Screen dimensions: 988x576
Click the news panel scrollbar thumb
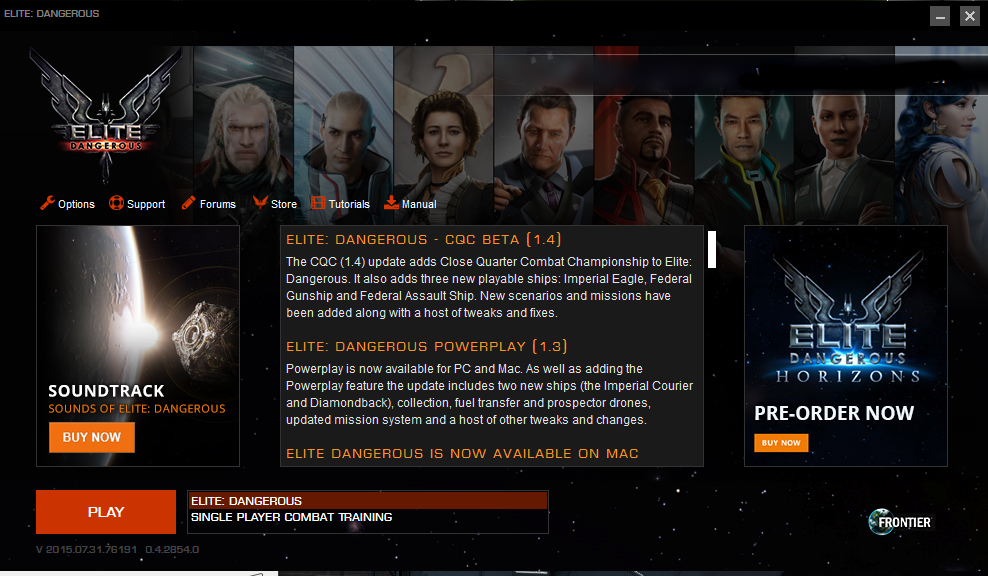(x=712, y=250)
